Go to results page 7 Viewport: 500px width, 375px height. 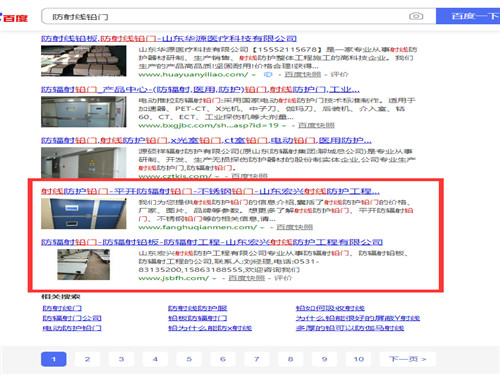pos(257,359)
